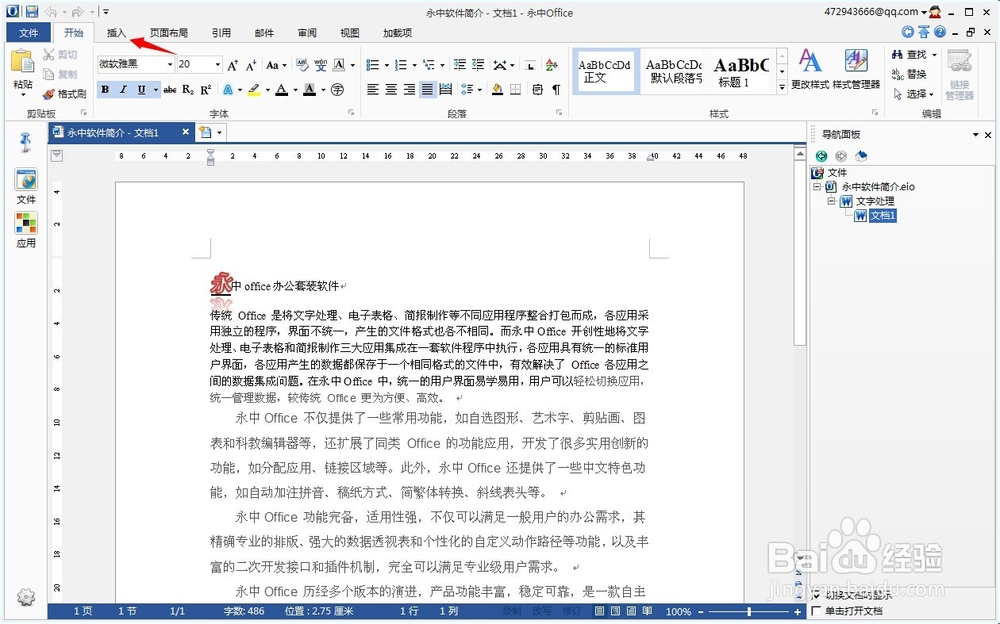Switch to the 页面布局 (Page Layout) tab
Image resolution: width=1000 pixels, height=624 pixels.
(168, 33)
